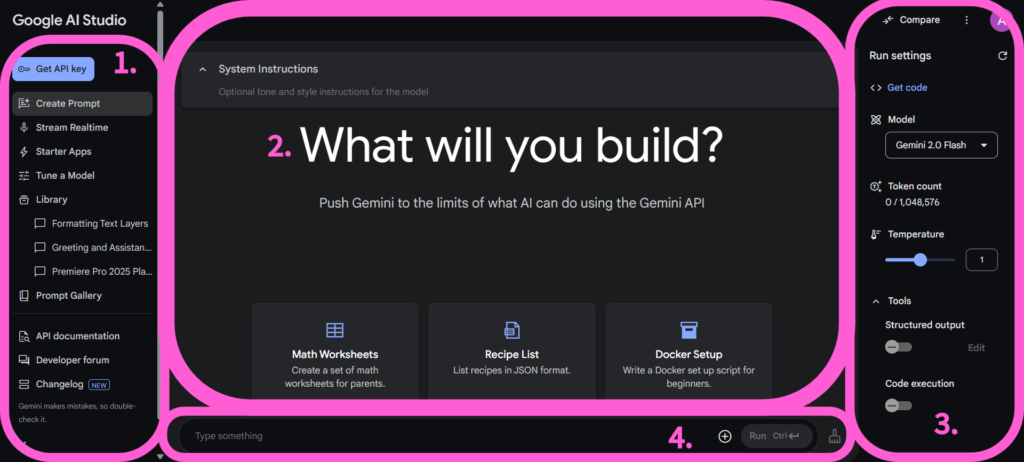Select the Math Worksheets card
This screenshot has height=462, width=1024.
[335, 351]
